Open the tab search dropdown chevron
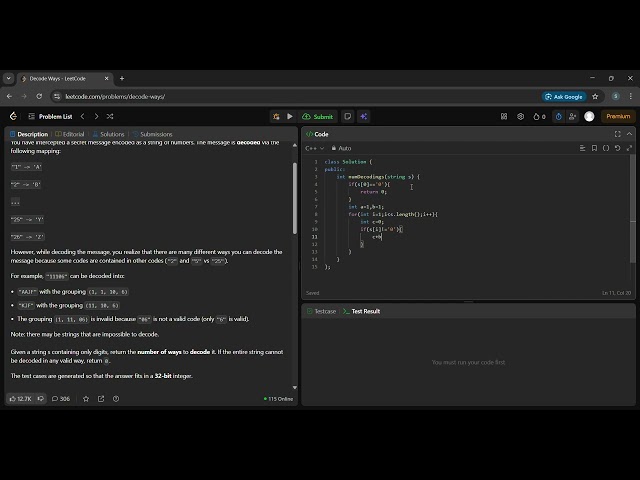 [x=9, y=78]
